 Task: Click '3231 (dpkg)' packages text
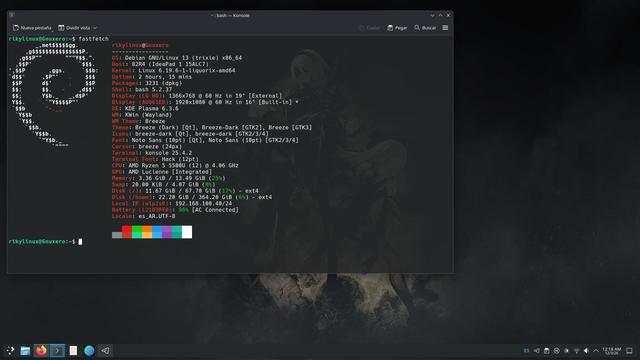coord(163,83)
